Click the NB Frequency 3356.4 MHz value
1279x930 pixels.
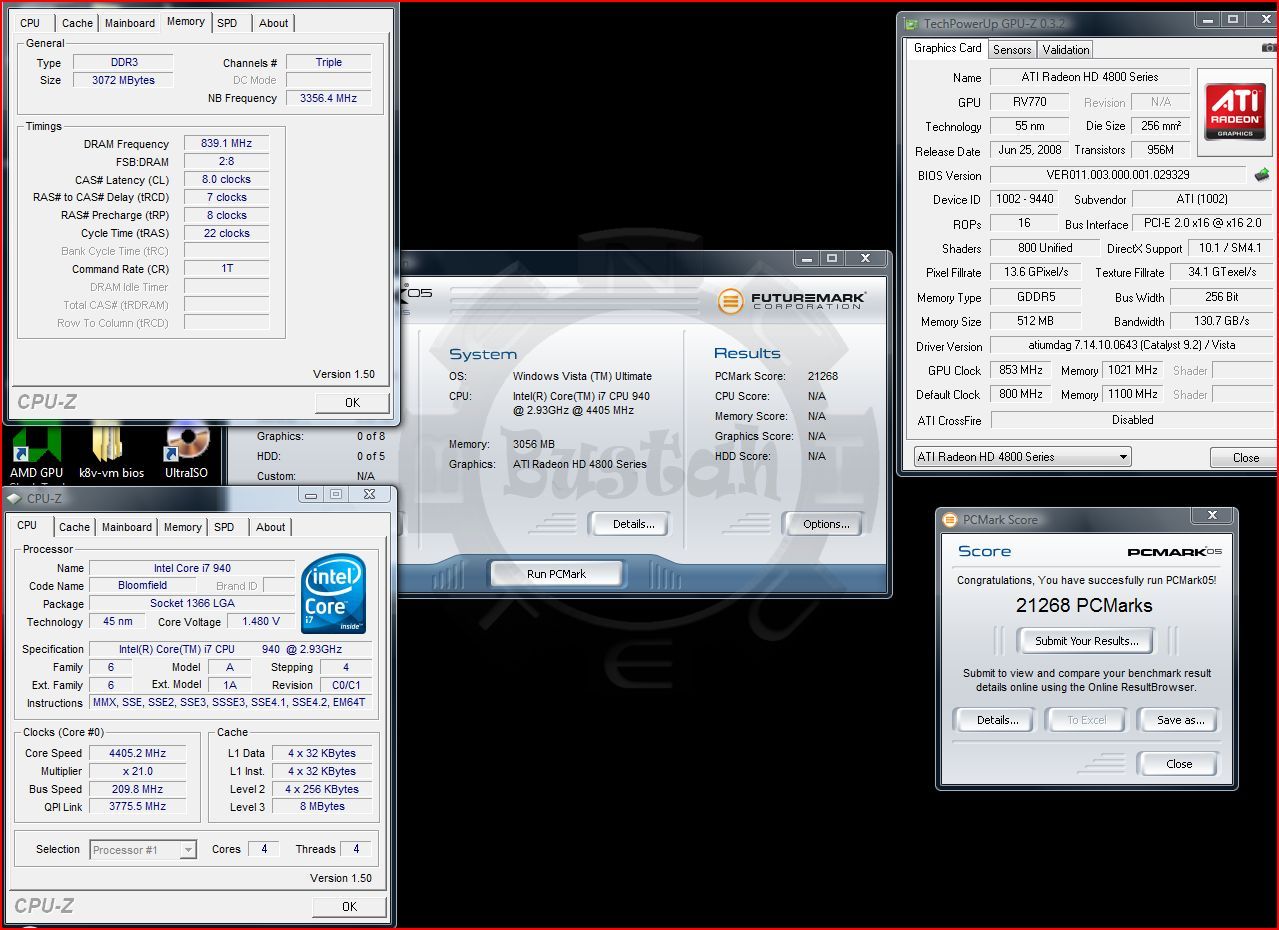tap(328, 98)
